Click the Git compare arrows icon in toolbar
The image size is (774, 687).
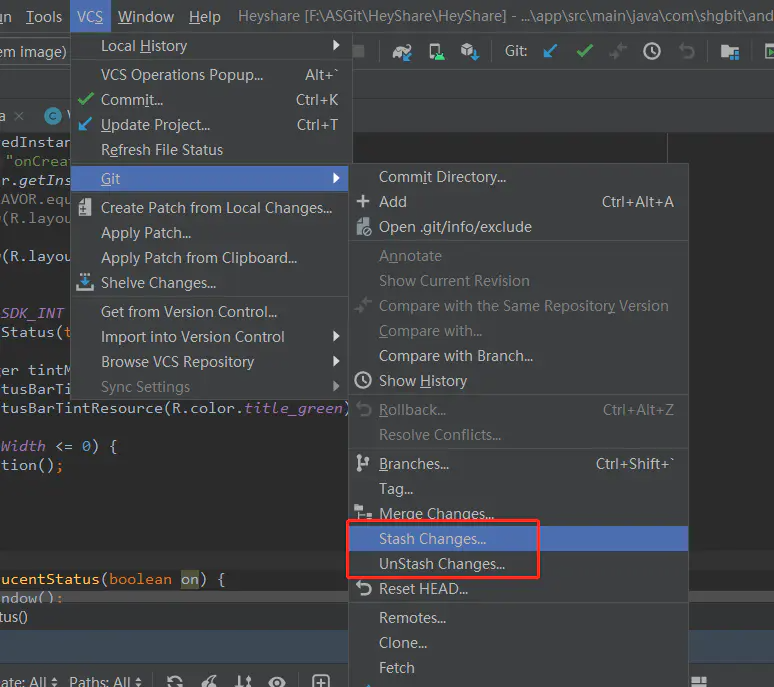618,51
